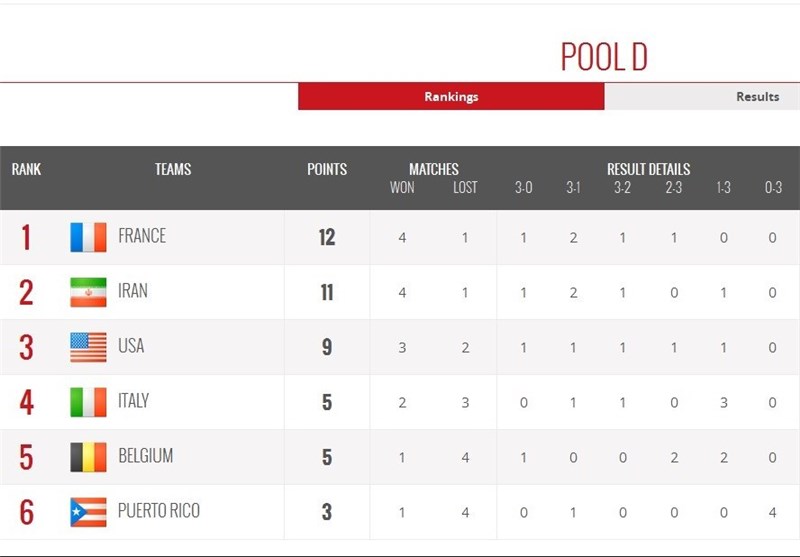Open the Results tab

757,97
